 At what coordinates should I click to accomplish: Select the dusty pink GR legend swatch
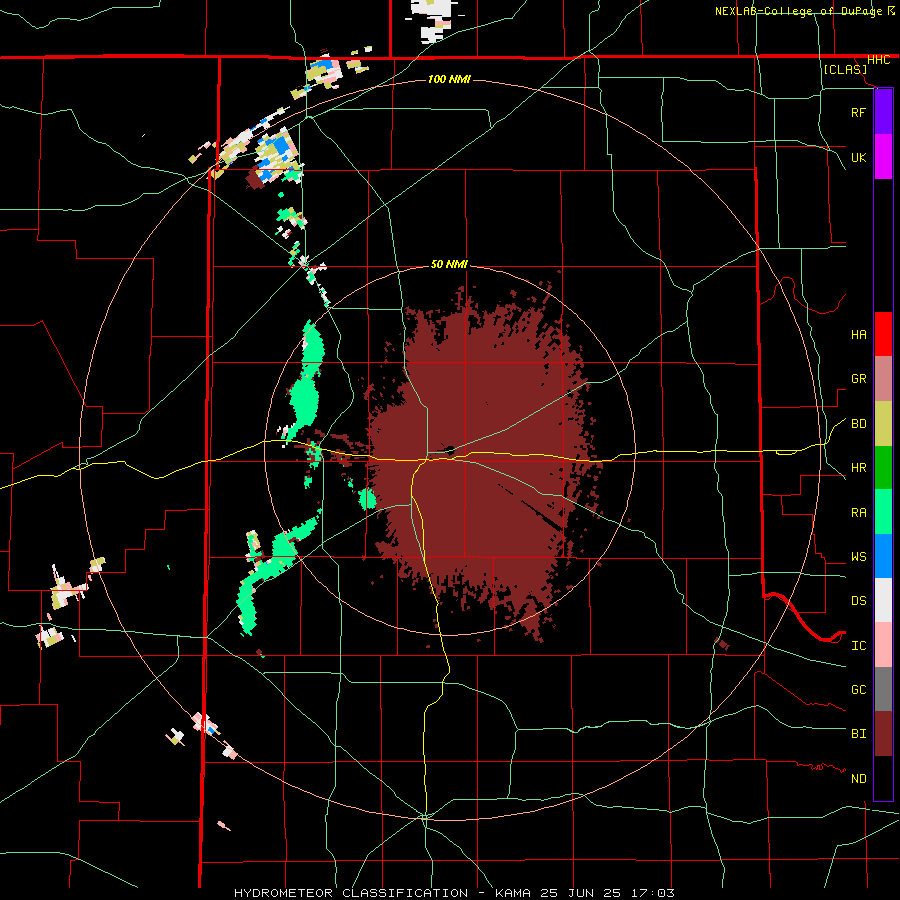point(883,378)
